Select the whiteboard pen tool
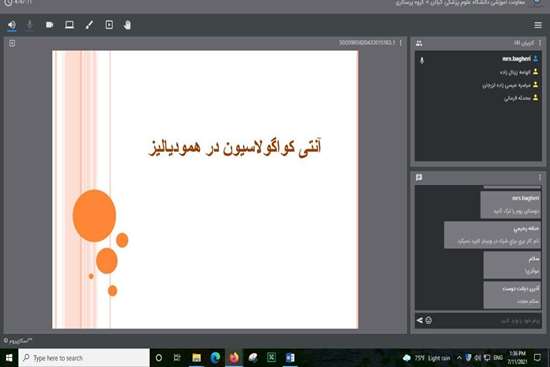This screenshot has height=367, width=550. point(89,25)
